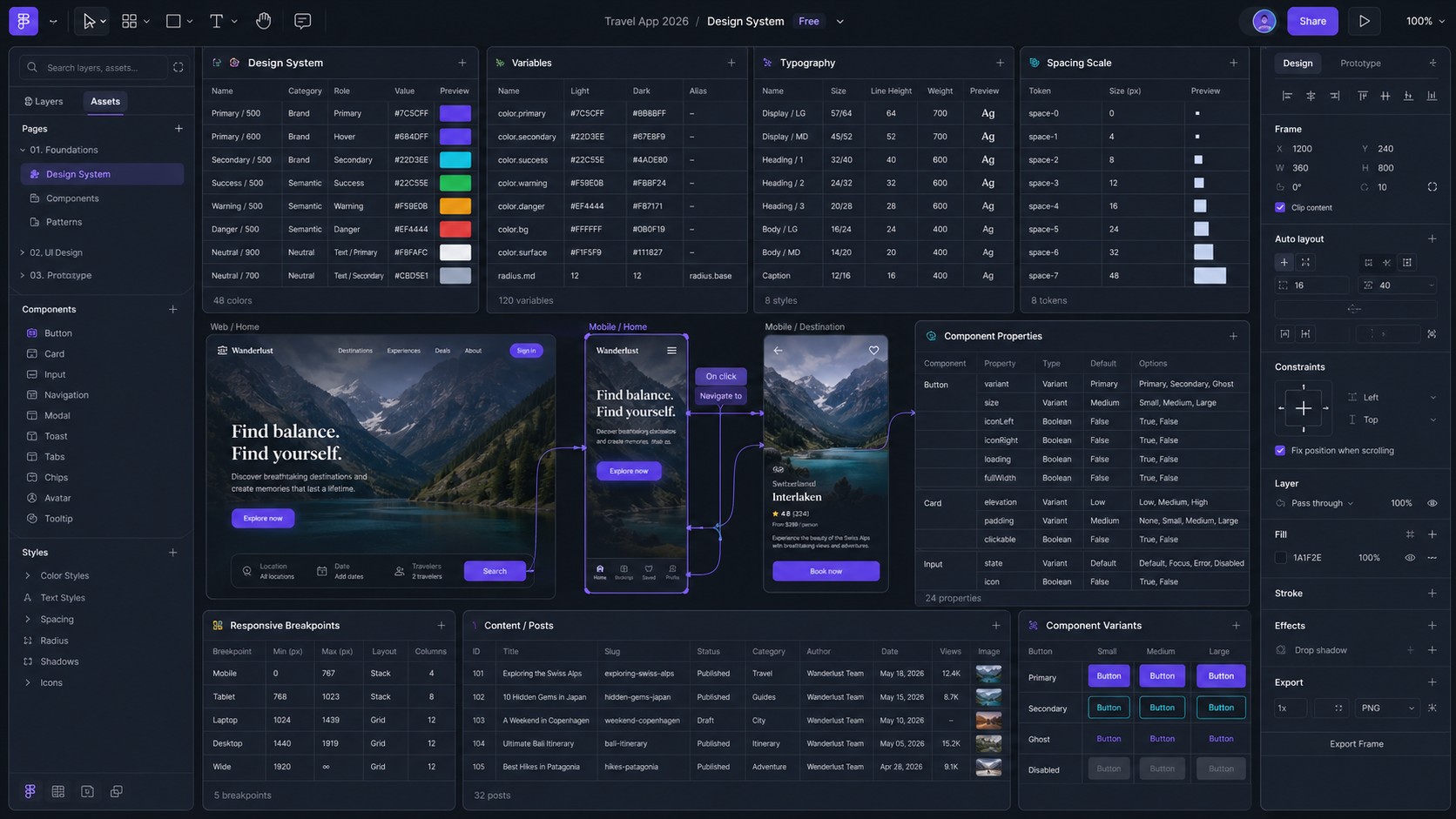
Task: Click the Fill styles grid icon
Action: coord(1409,534)
